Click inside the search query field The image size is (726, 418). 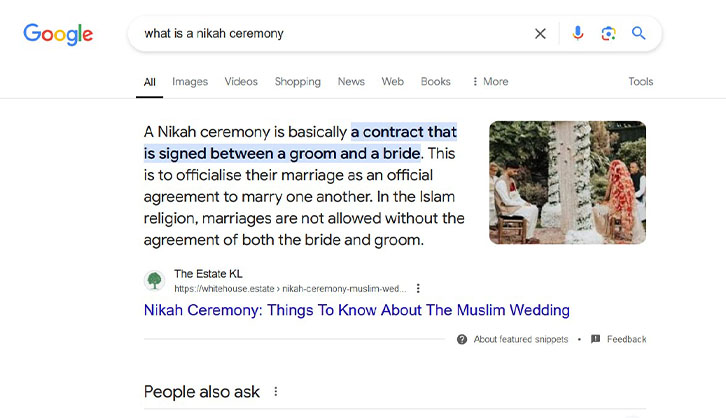click(x=330, y=33)
